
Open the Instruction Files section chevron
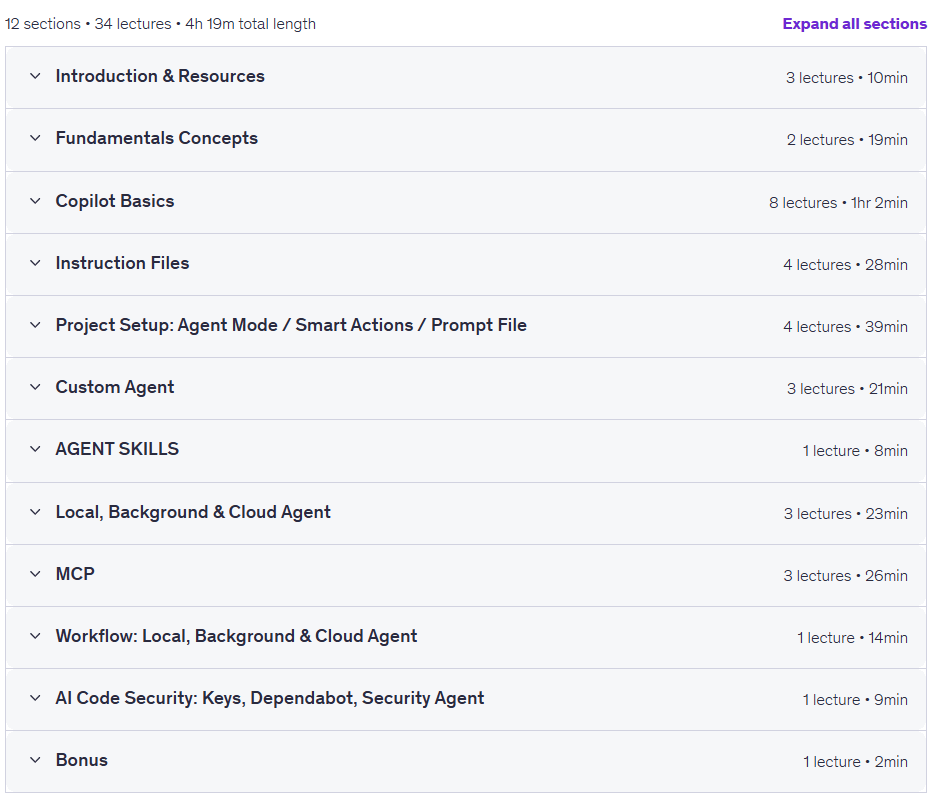click(35, 263)
